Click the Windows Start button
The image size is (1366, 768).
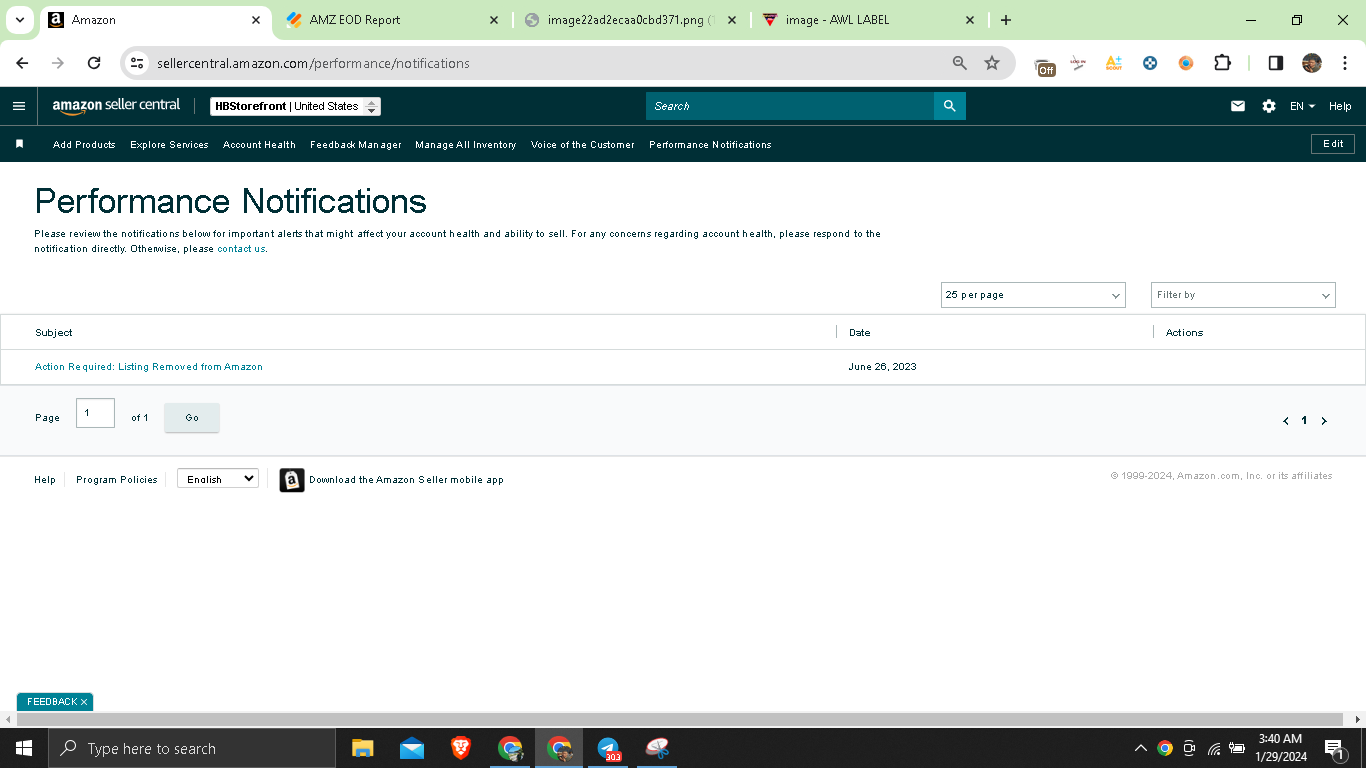[23, 748]
